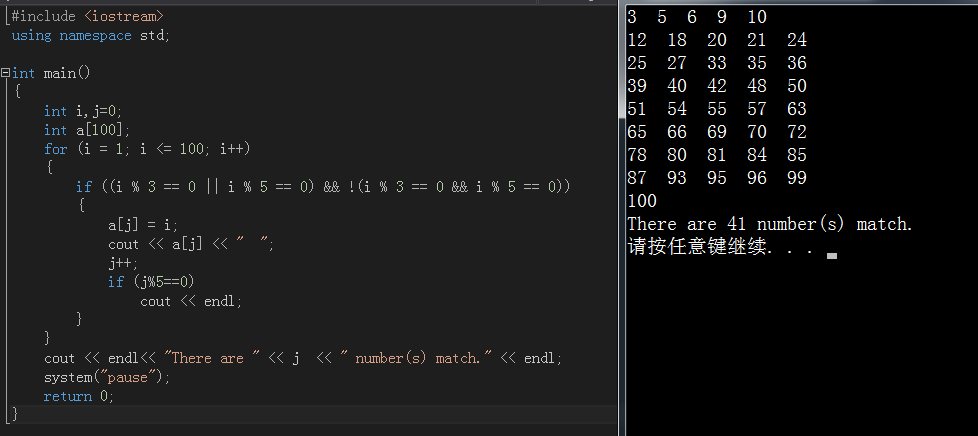Click the 'main()' function name
The image size is (978, 436).
[67, 74]
